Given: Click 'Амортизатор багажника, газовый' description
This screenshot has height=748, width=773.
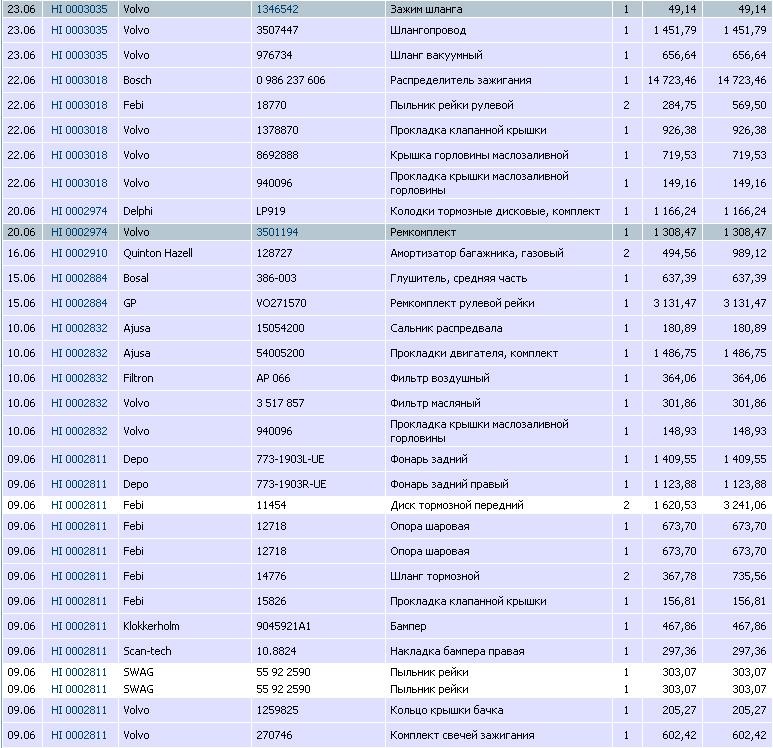Looking at the screenshot, I should [476, 253].
